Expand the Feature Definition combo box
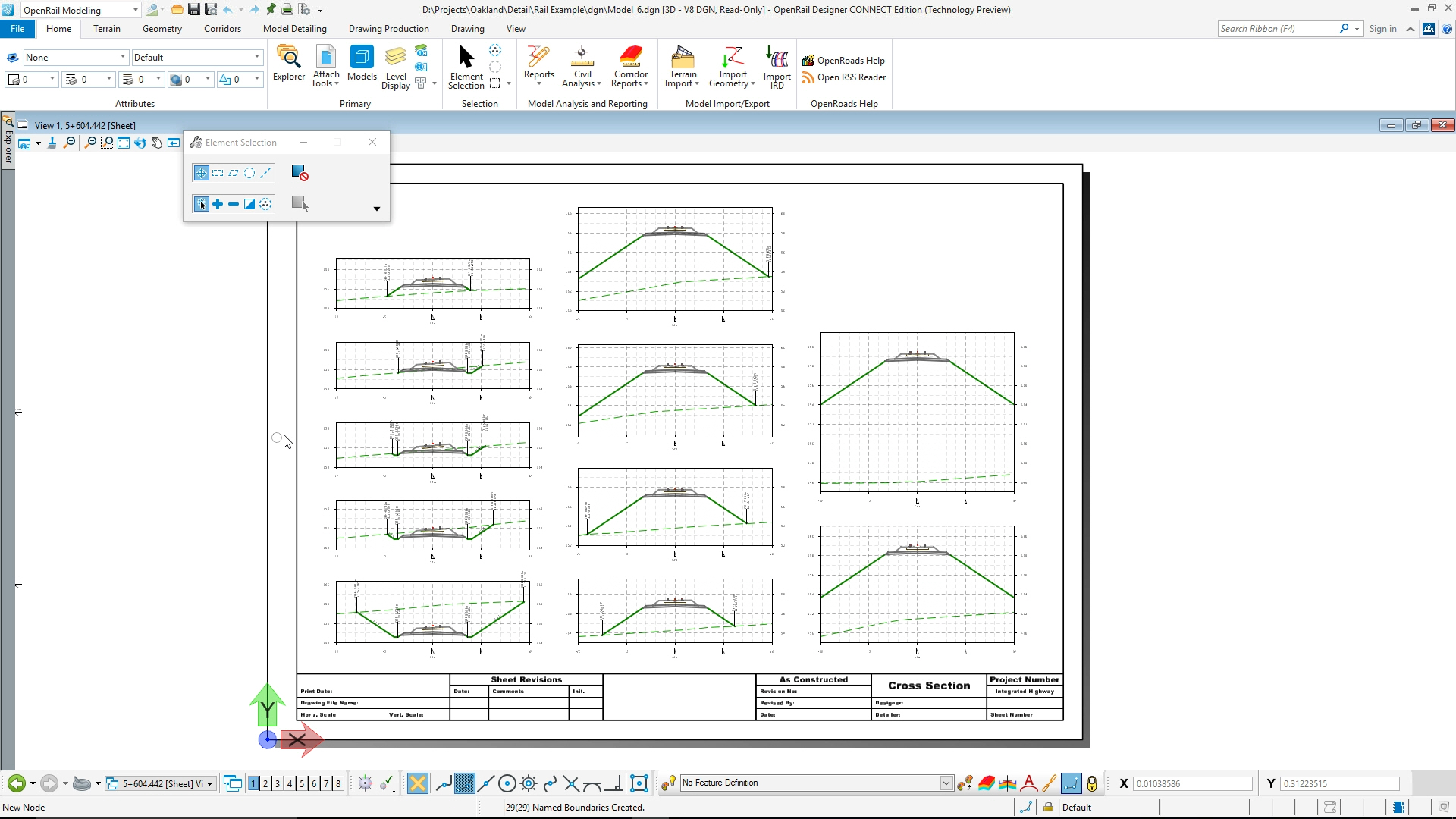 (x=946, y=783)
